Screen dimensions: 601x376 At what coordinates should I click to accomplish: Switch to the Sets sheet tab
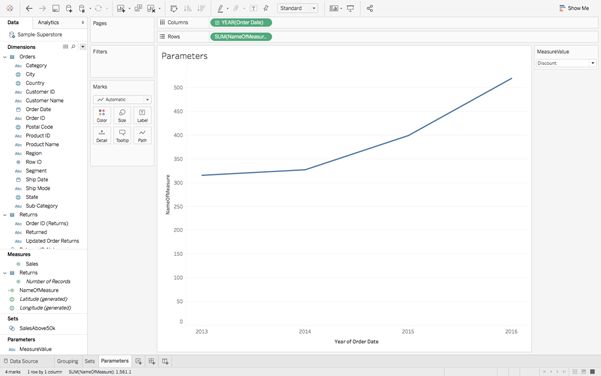tap(90, 361)
